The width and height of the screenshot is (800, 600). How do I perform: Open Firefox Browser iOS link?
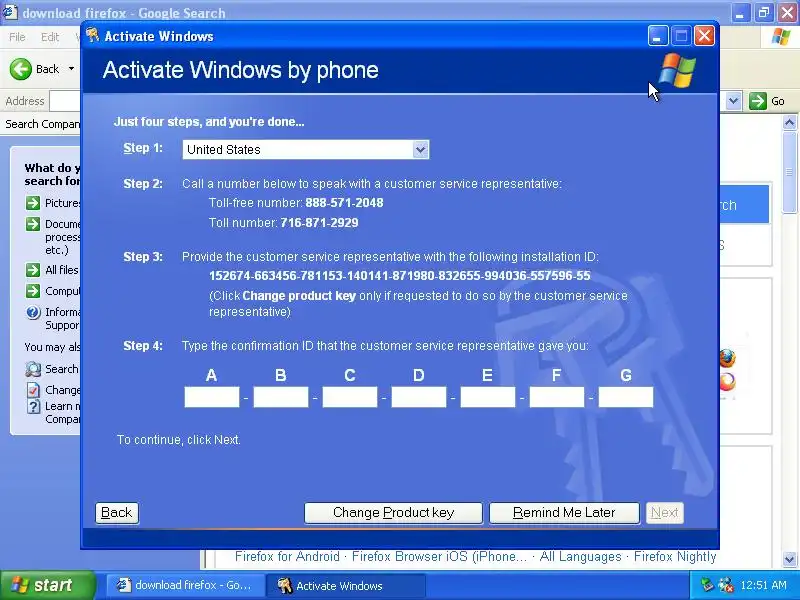pyautogui.click(x=439, y=557)
